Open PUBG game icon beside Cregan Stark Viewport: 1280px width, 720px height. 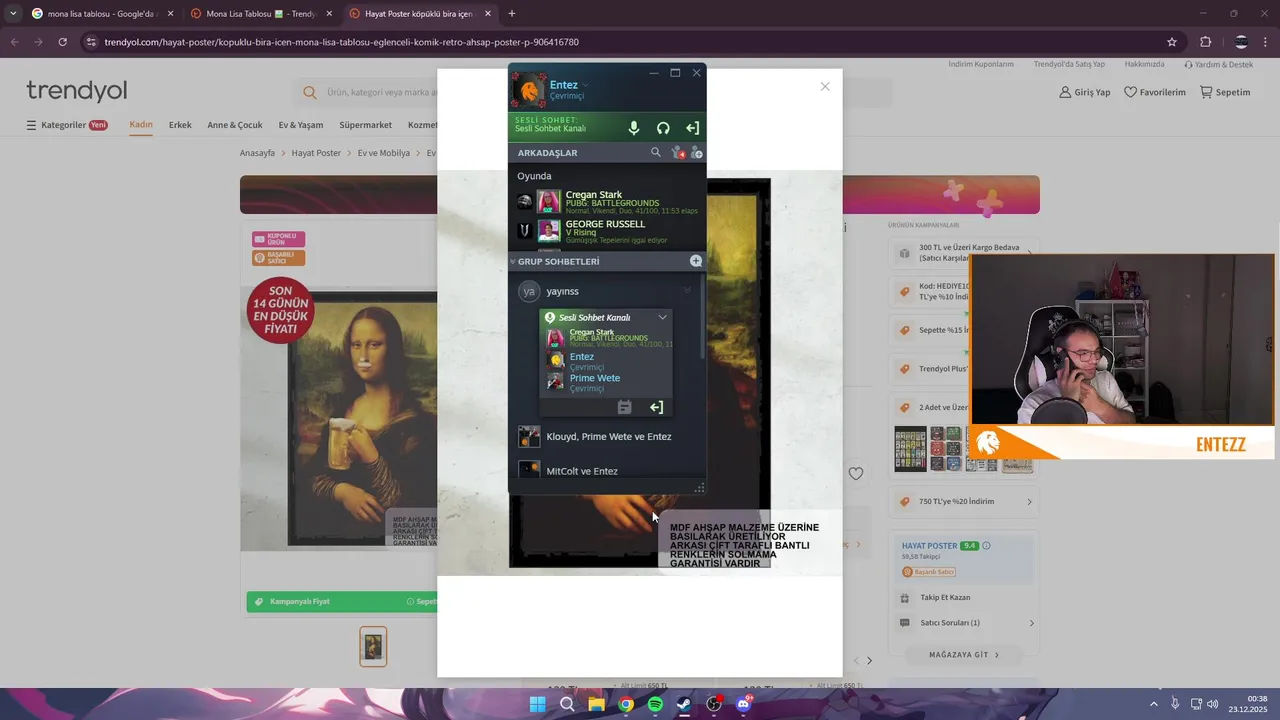tap(524, 202)
